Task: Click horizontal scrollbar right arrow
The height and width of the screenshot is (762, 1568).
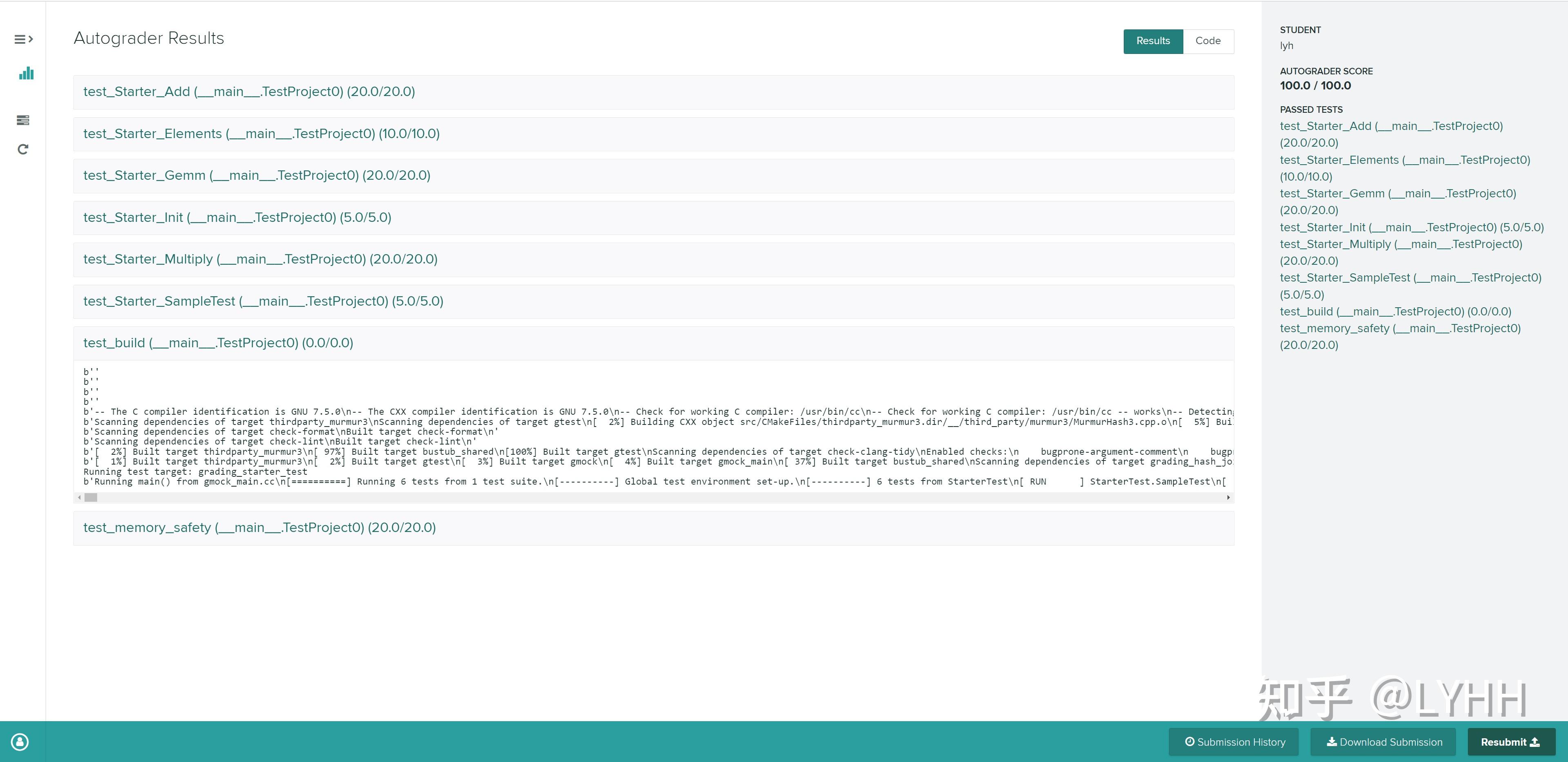Action: 1228,498
